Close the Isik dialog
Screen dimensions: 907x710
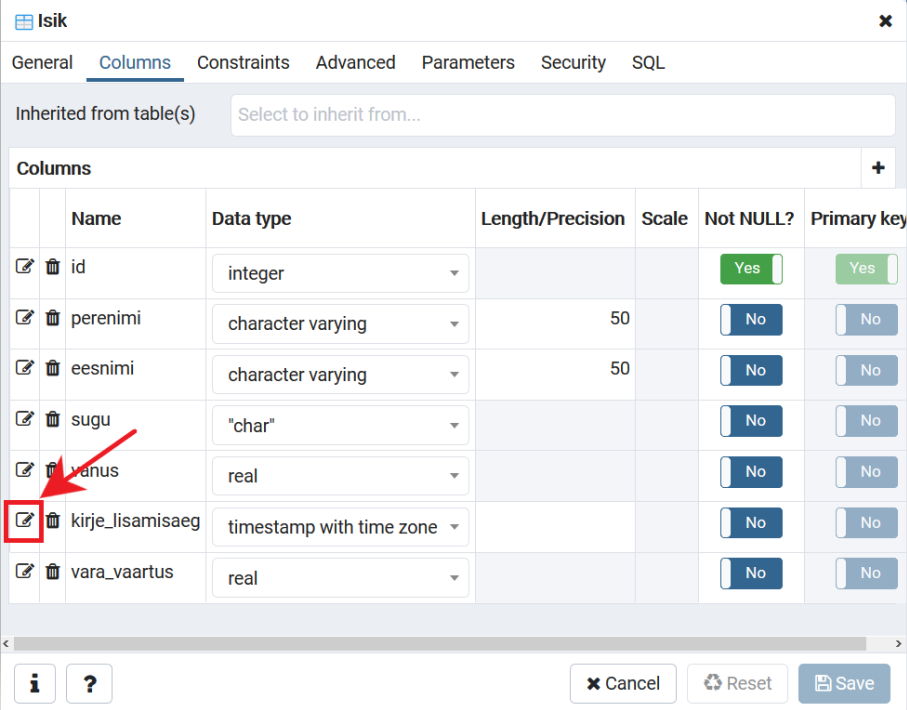(885, 21)
